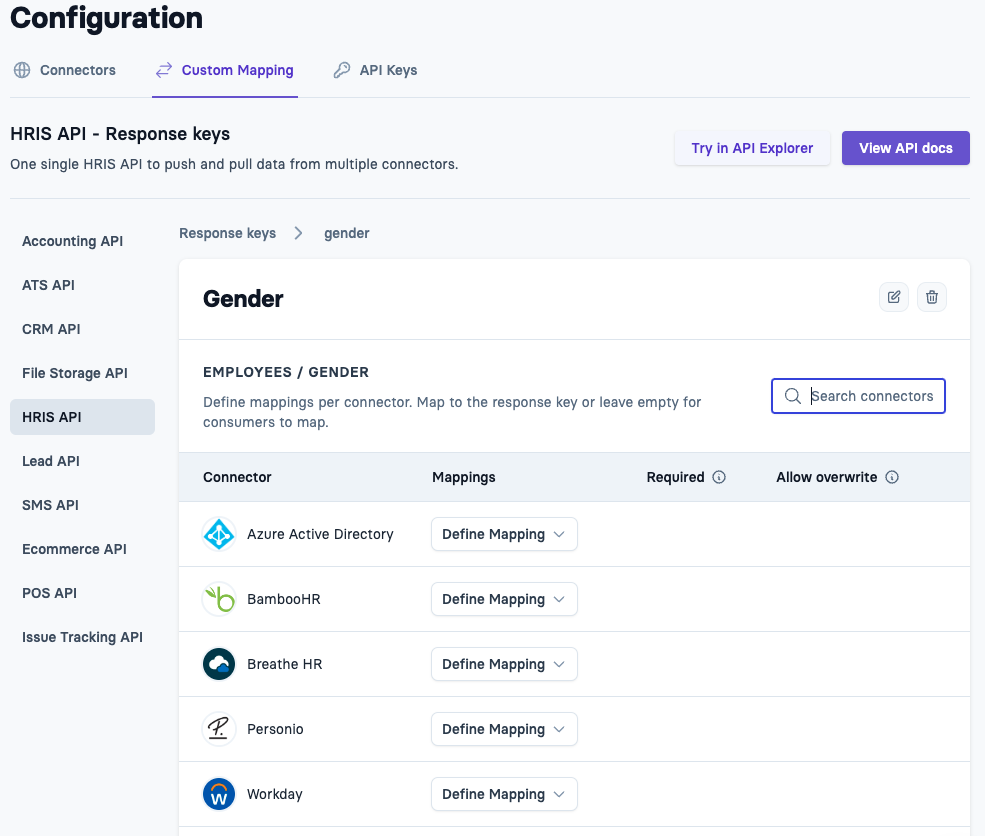Click the arrows icon beside Custom Mapping
Viewport: 985px width, 836px height.
point(164,70)
